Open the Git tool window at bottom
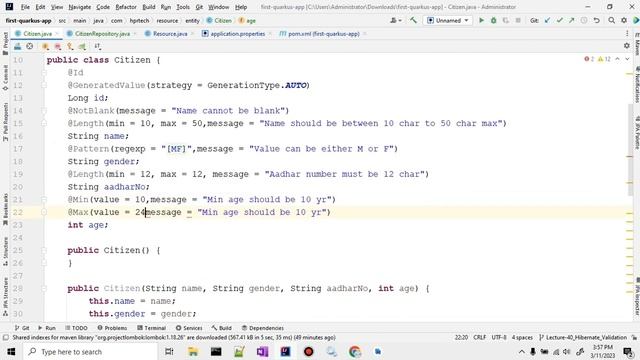This screenshot has width=640, height=360. [22, 328]
